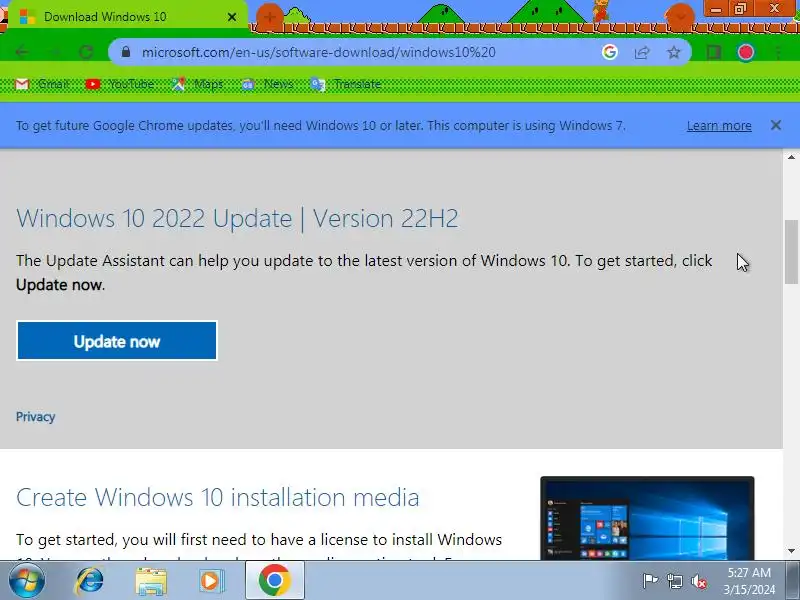Open the taskbar clock showing 5:27 AM
Image resolution: width=800 pixels, height=600 pixels.
[x=749, y=581]
